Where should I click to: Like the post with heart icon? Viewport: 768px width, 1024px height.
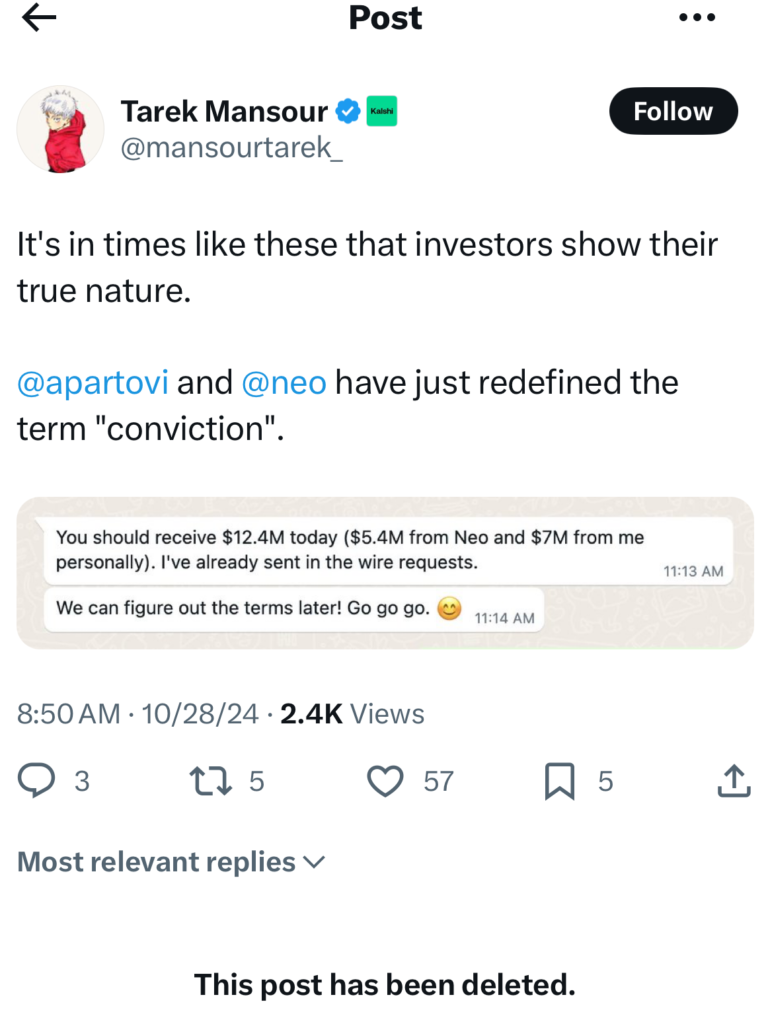click(385, 781)
